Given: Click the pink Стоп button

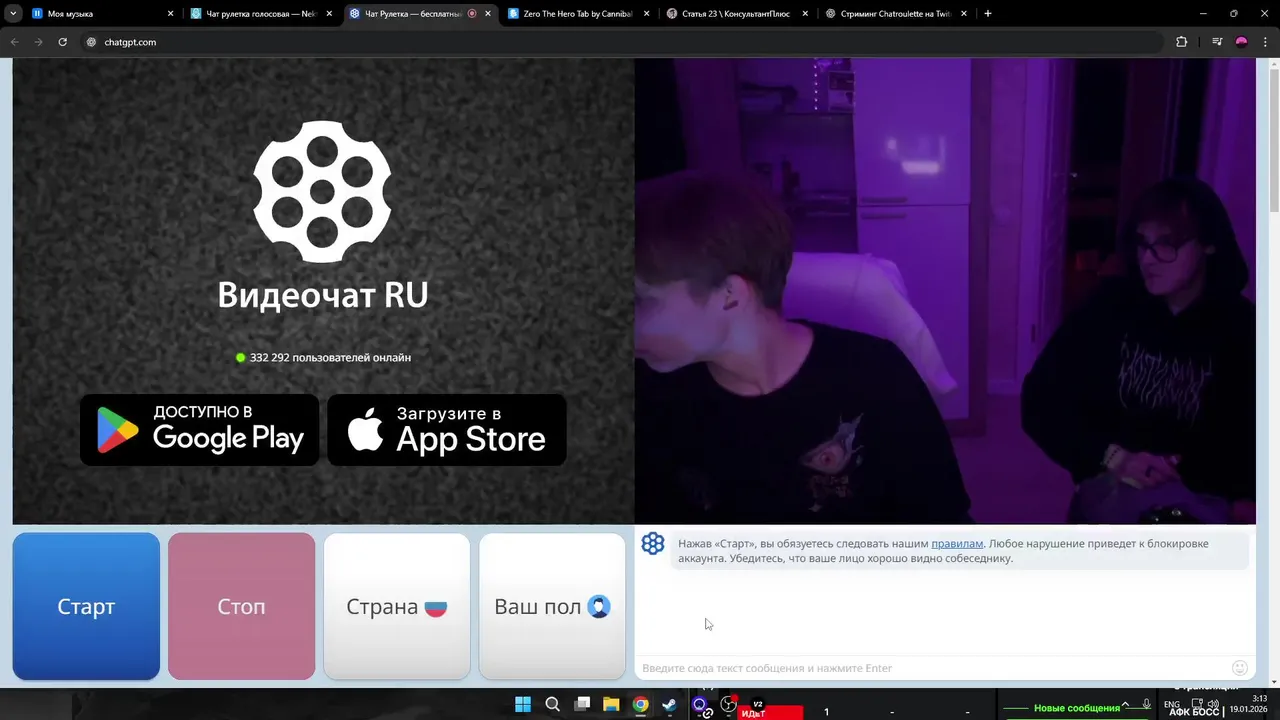Looking at the screenshot, I should click(241, 606).
